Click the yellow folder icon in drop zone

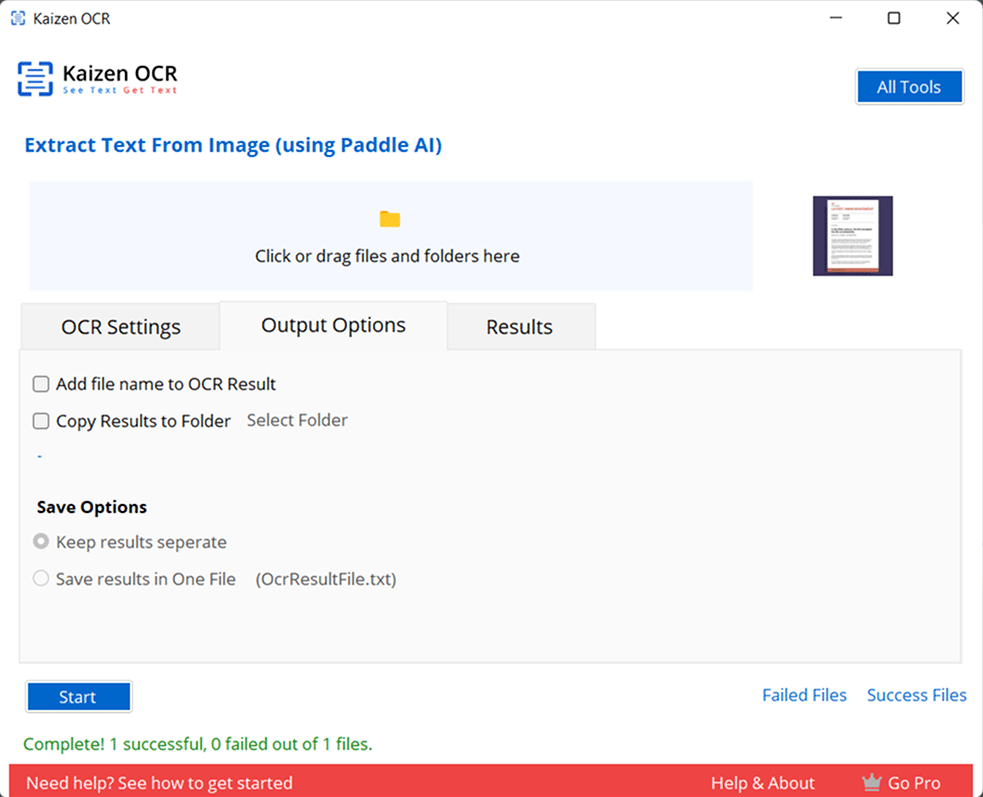pyautogui.click(x=390, y=219)
